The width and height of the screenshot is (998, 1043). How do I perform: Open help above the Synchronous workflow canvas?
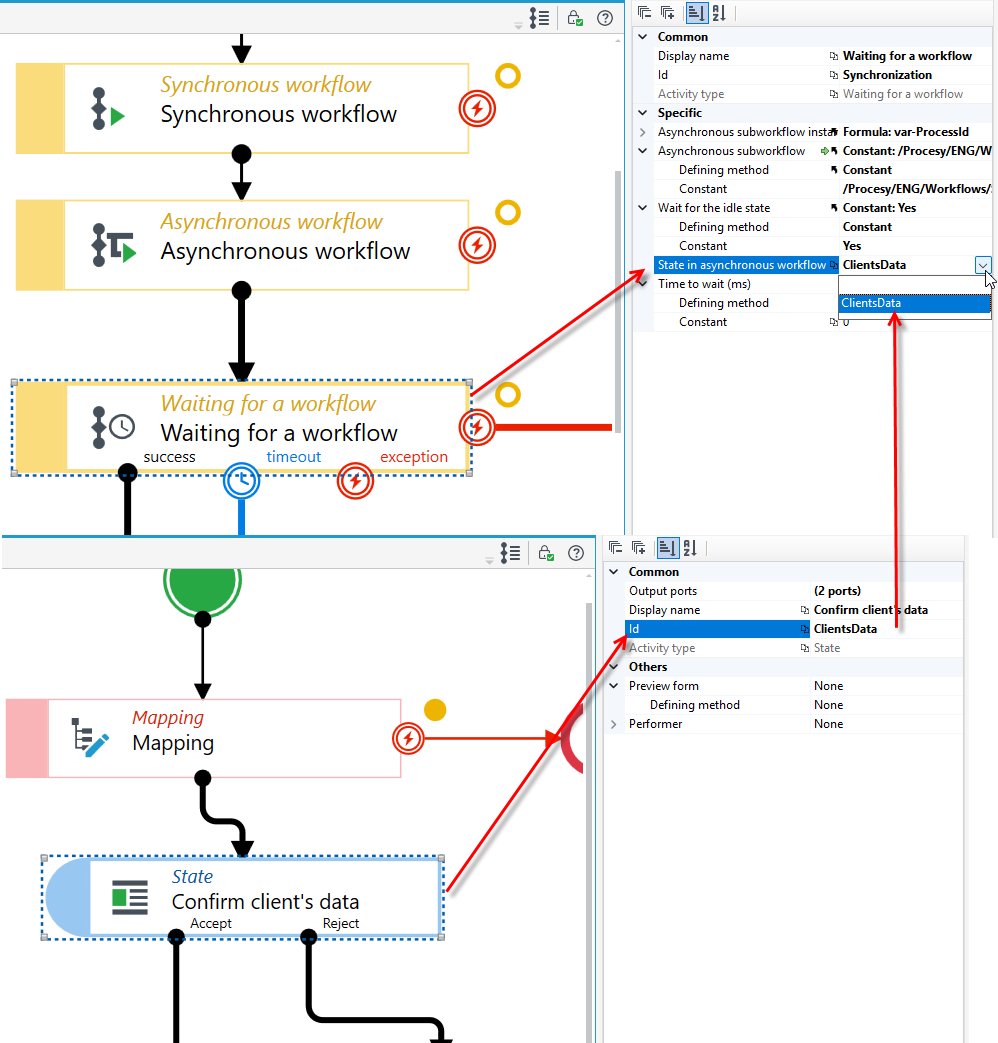pos(605,18)
